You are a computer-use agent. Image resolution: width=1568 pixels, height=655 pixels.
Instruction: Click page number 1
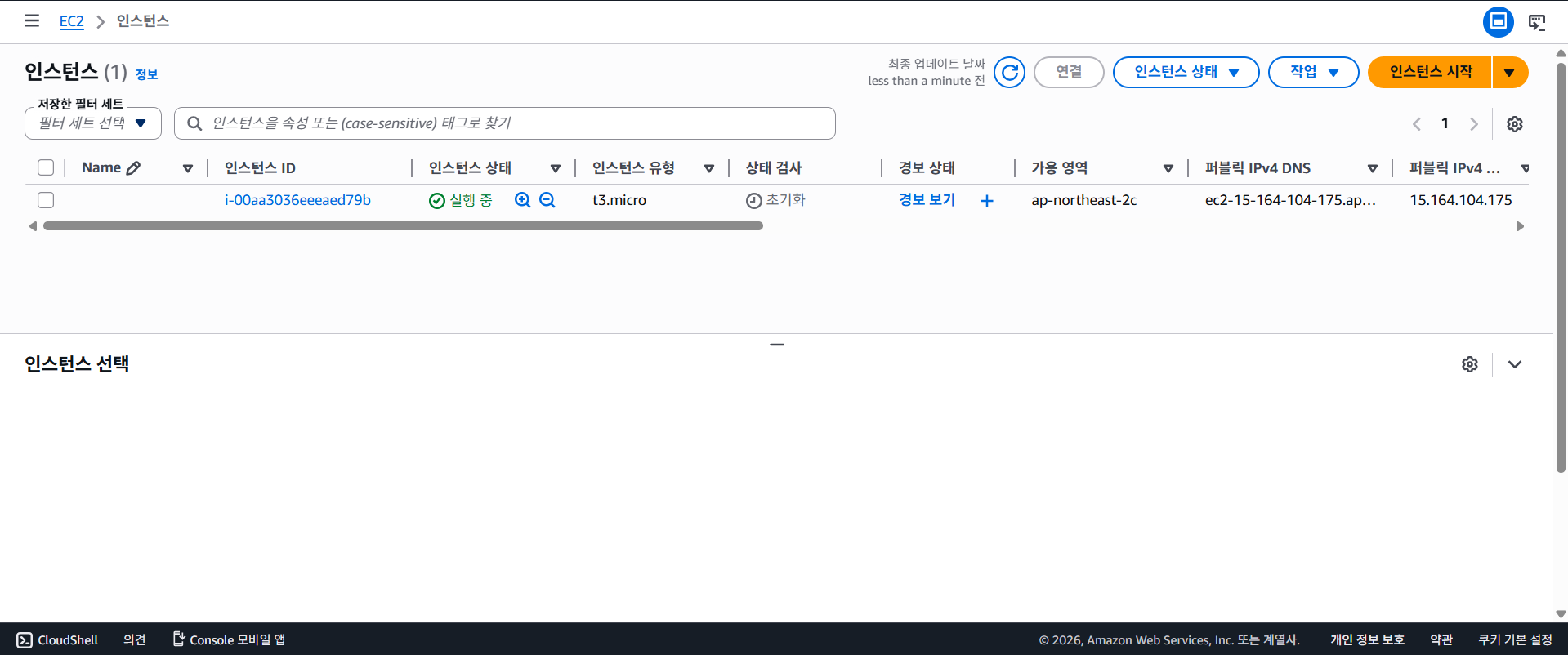point(1445,124)
